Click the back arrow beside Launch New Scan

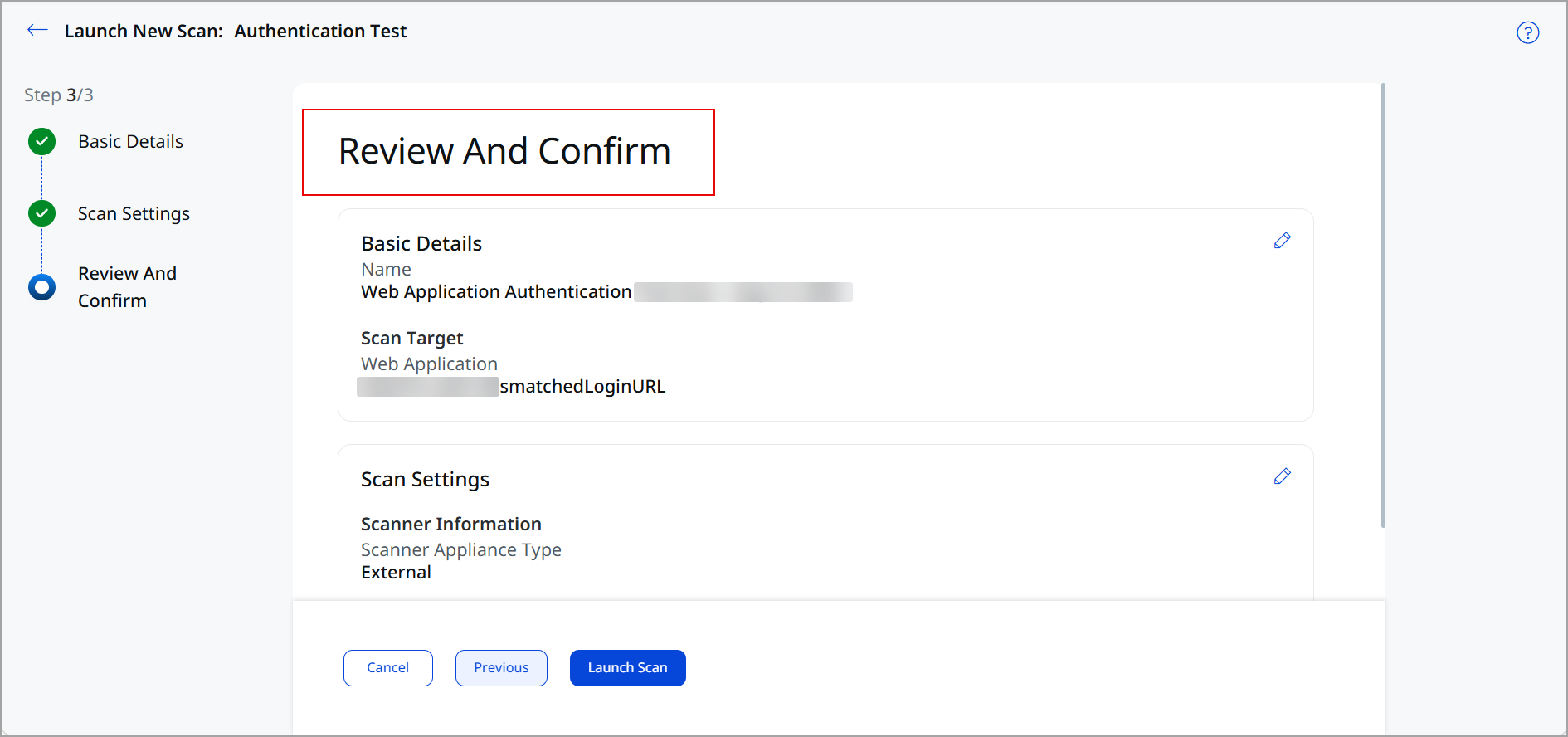[37, 31]
